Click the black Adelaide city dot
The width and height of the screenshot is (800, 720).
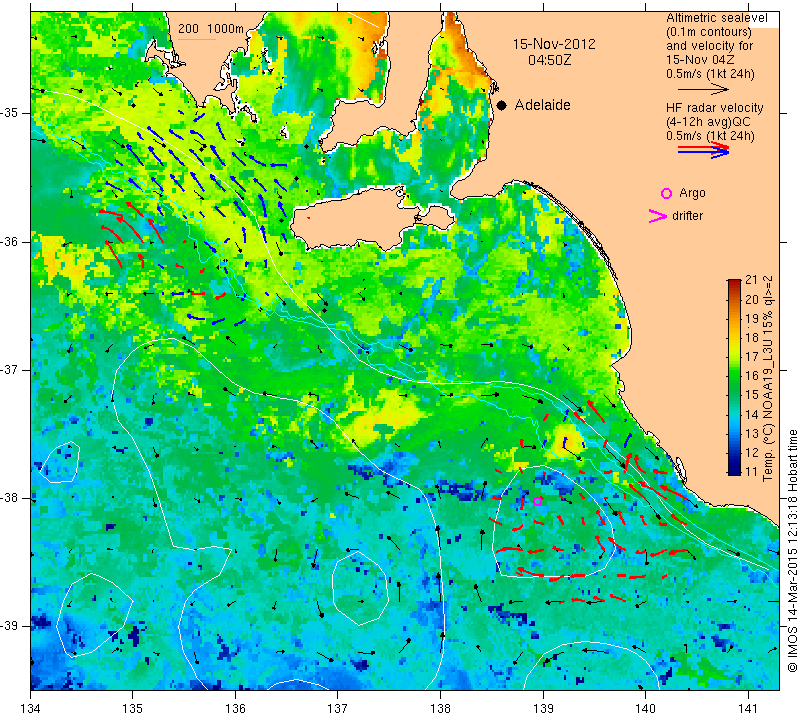click(x=502, y=105)
